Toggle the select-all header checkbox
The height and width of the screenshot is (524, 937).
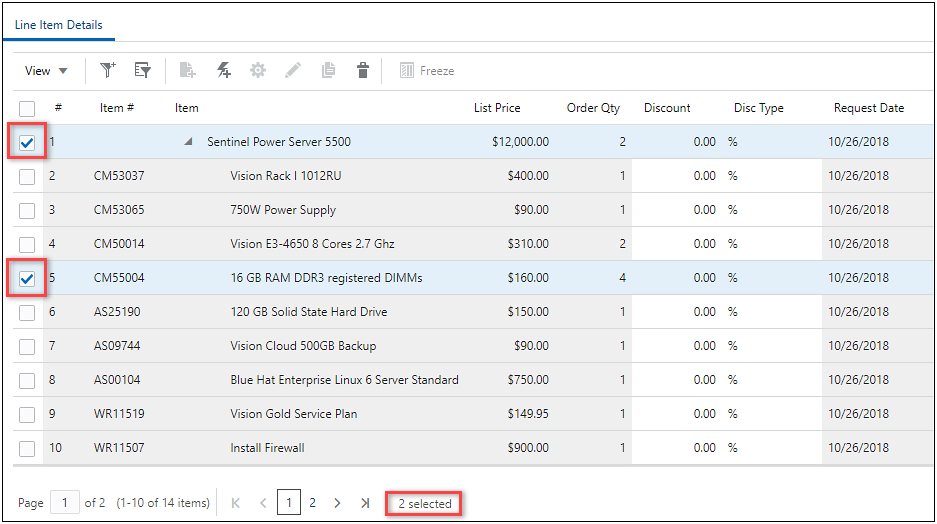pyautogui.click(x=27, y=108)
